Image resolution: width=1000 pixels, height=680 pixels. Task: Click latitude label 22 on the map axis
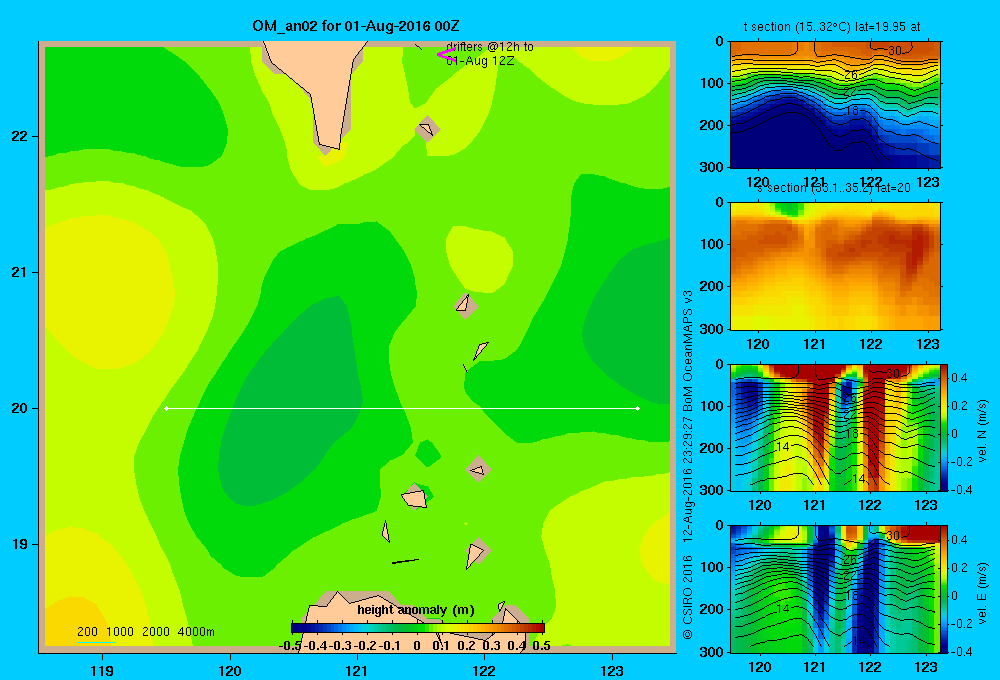click(20, 136)
